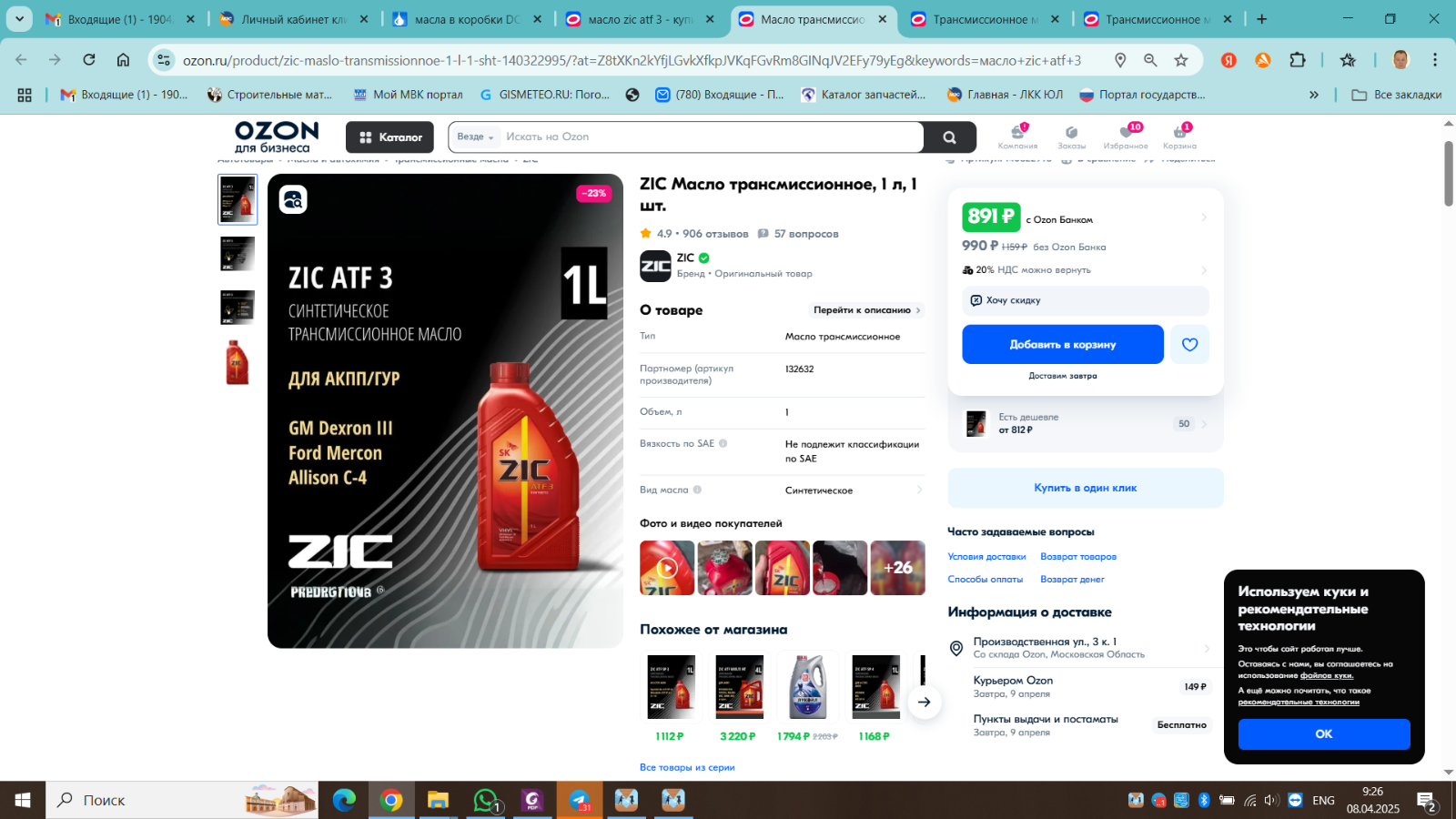Image resolution: width=1456 pixels, height=819 pixels.
Task: Open the Заказы header icon
Action: point(1071,136)
